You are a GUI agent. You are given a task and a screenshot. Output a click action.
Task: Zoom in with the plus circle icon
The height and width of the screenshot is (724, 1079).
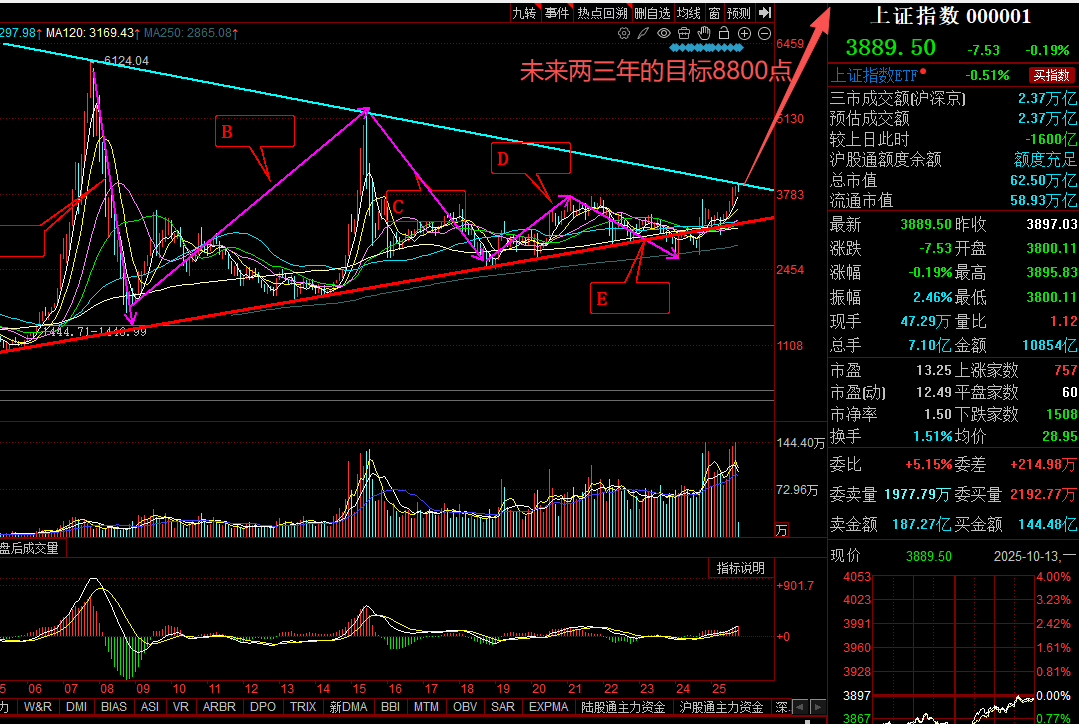(x=745, y=33)
